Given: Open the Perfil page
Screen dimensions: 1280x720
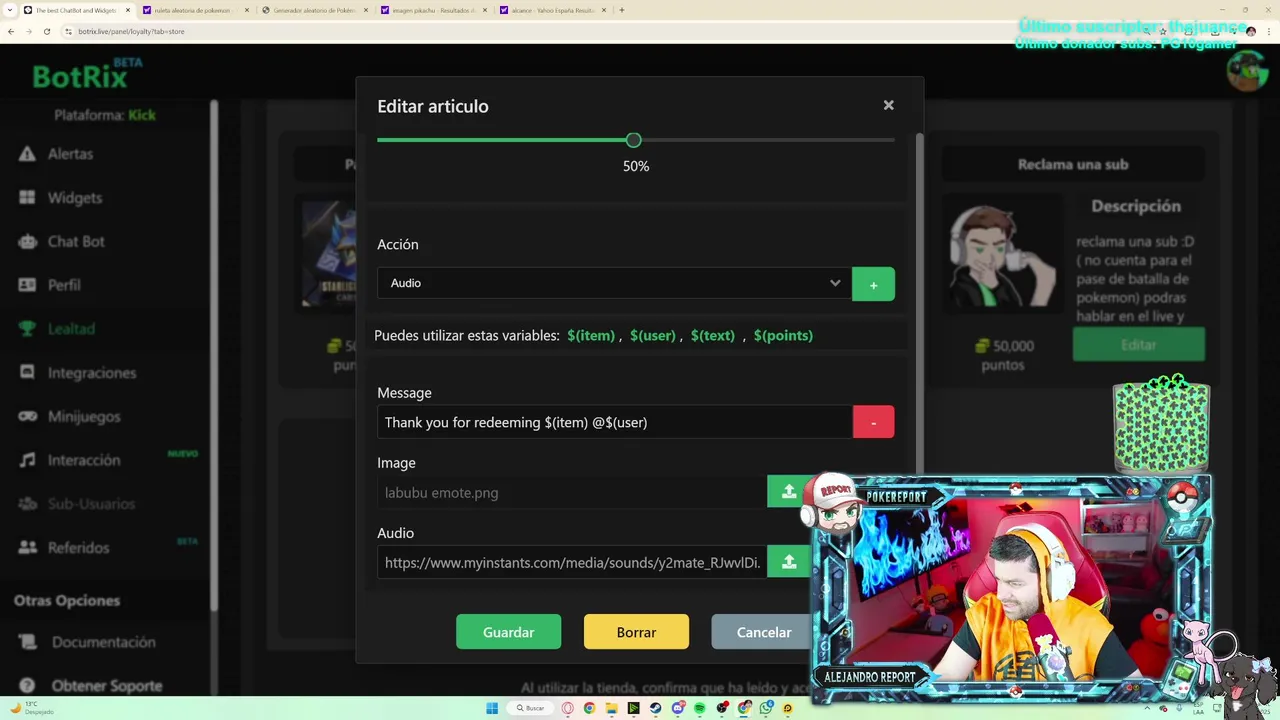Looking at the screenshot, I should (64, 285).
